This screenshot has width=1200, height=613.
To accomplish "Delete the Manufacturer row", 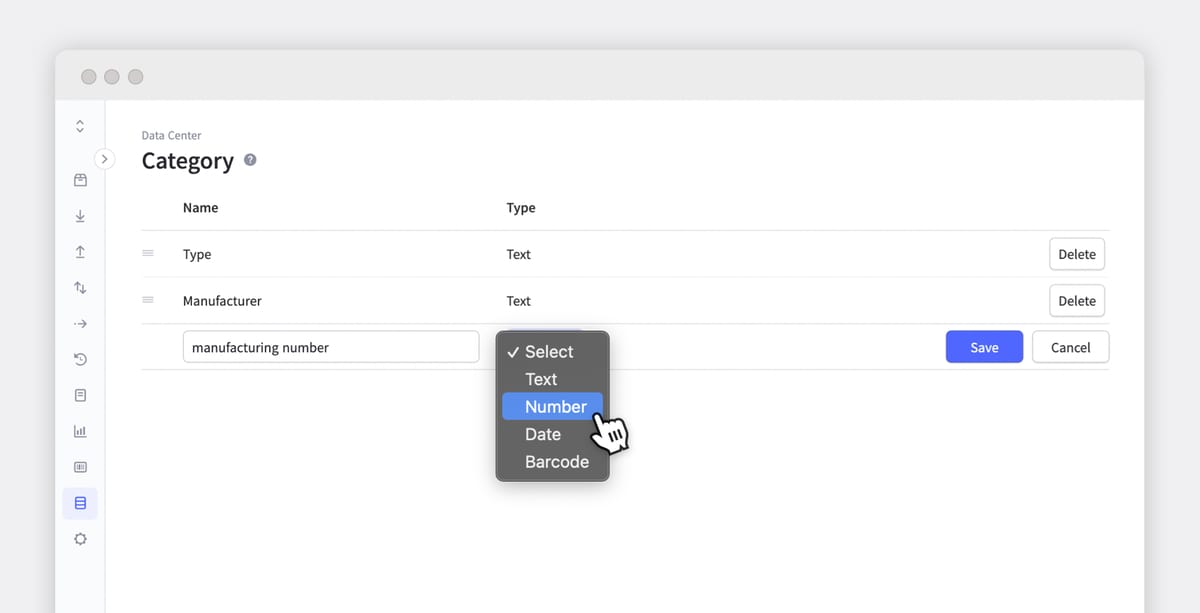I will click(1077, 300).
